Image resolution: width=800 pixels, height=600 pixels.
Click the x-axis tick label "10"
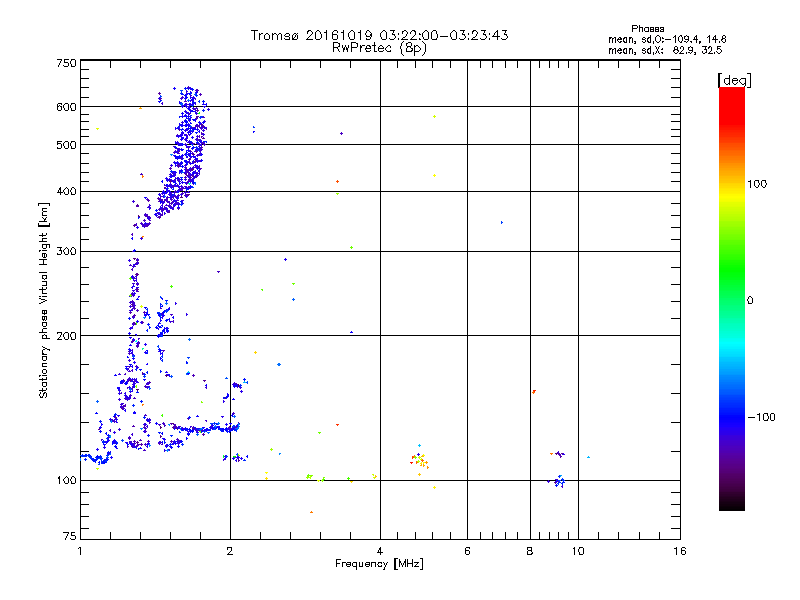[578, 551]
